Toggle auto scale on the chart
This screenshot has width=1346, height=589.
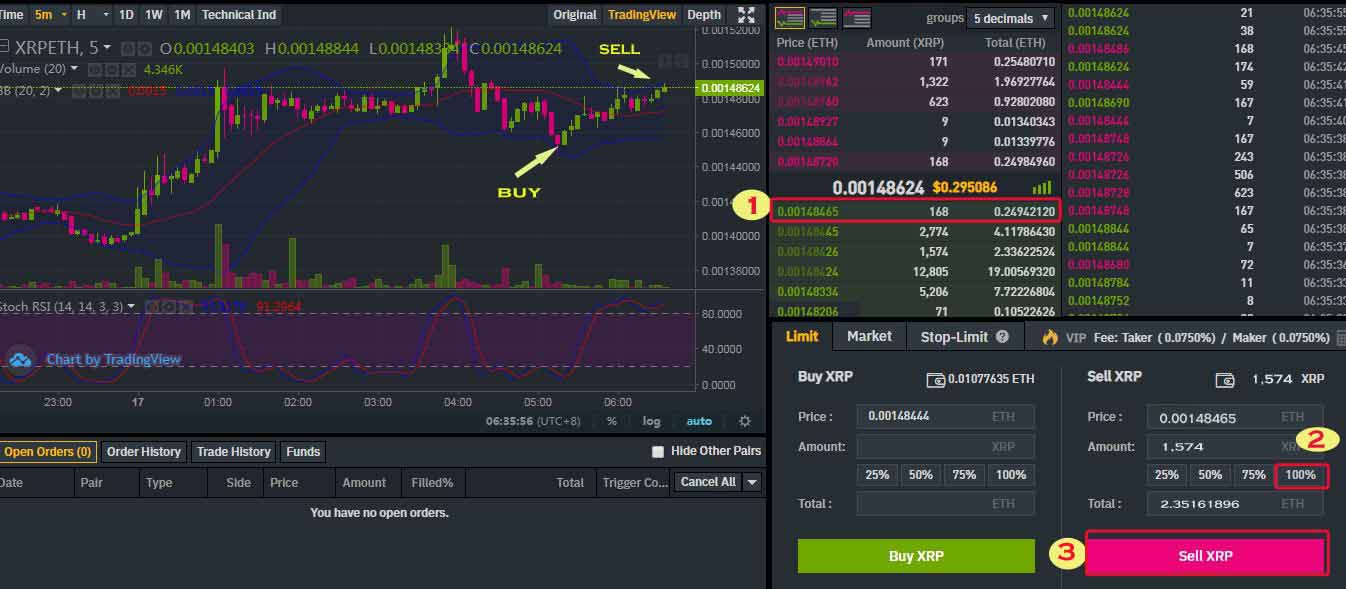pyautogui.click(x=699, y=421)
